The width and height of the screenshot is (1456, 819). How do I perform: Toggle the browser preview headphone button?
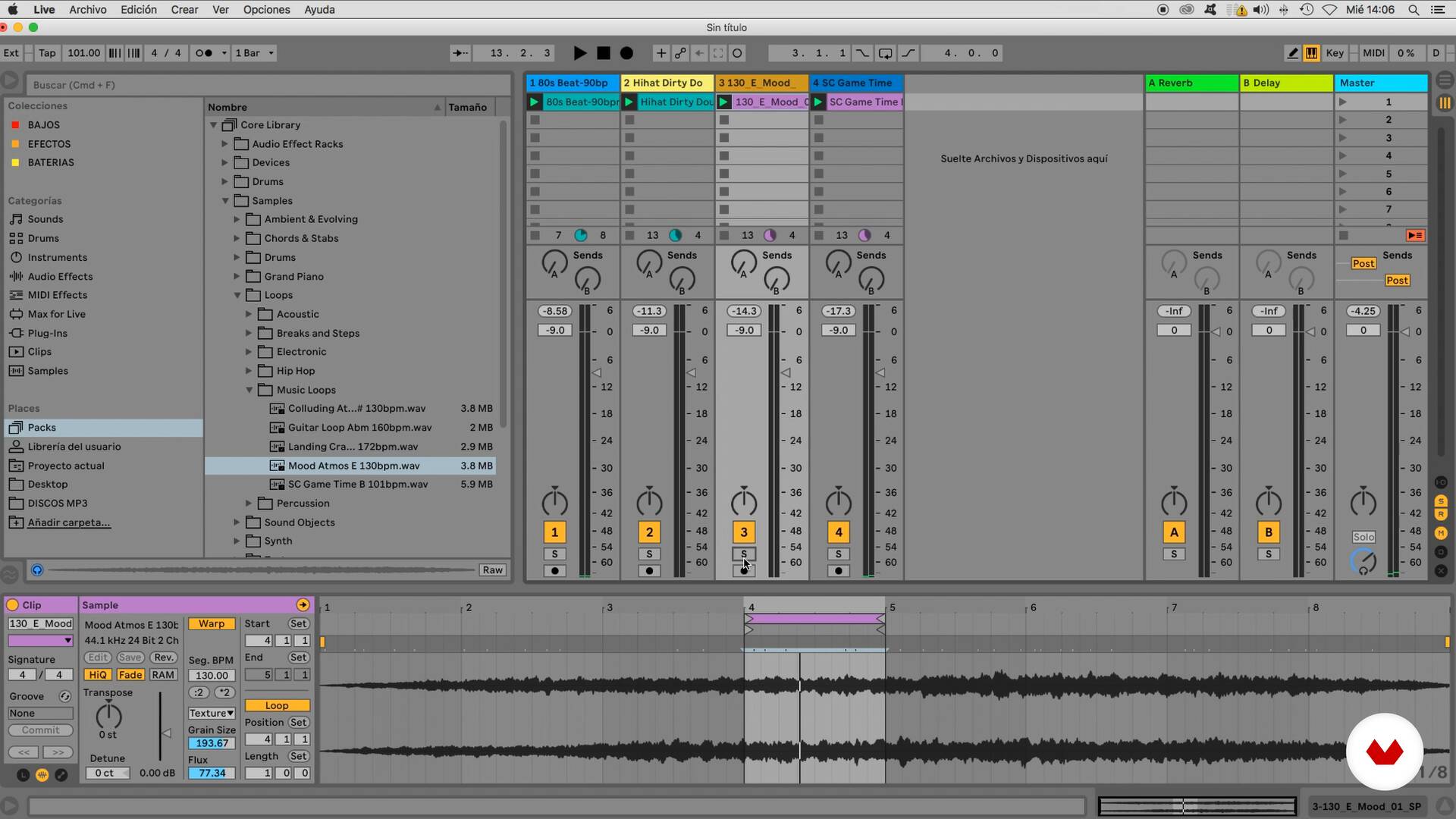37,570
